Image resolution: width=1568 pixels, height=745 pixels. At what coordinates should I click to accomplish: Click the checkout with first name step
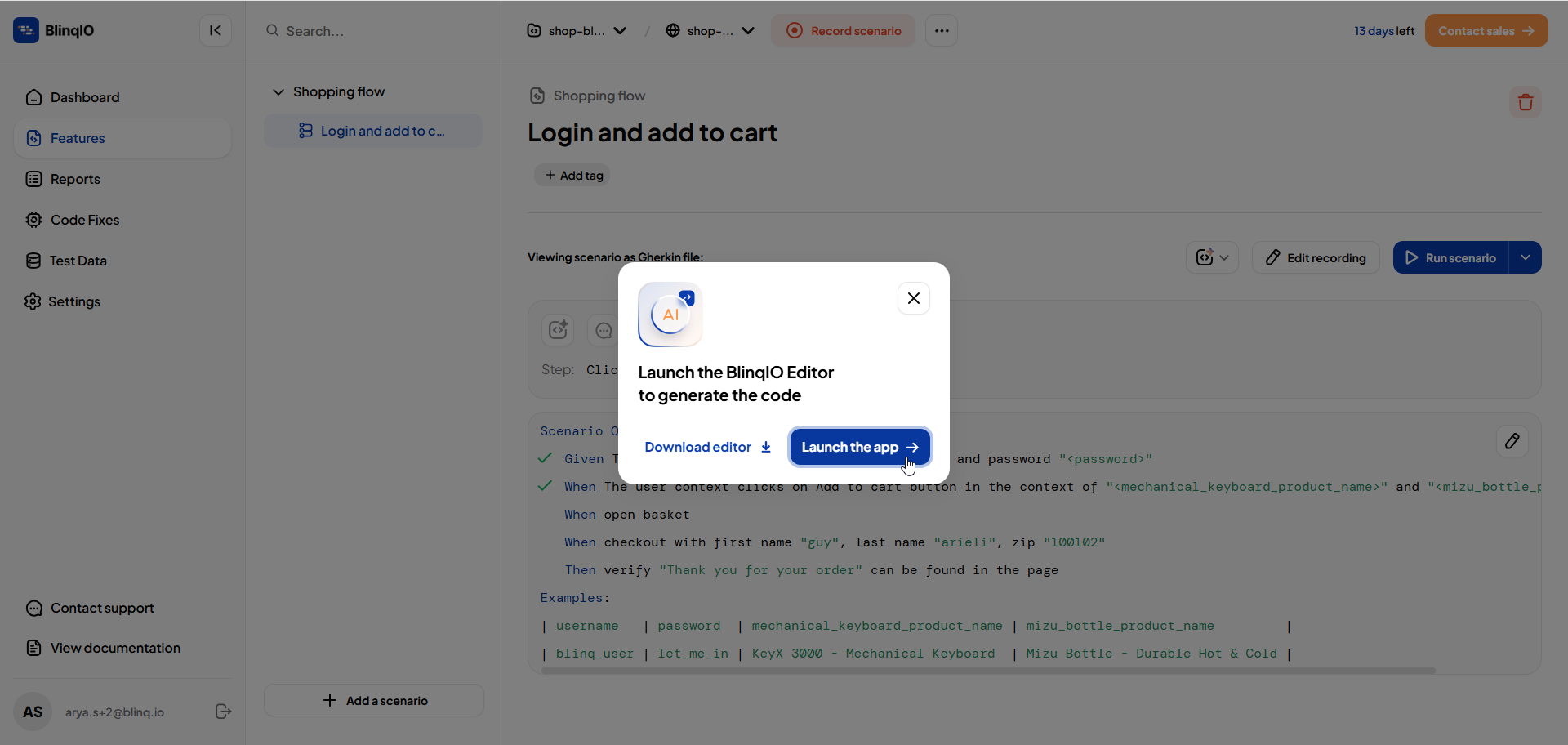(x=835, y=542)
